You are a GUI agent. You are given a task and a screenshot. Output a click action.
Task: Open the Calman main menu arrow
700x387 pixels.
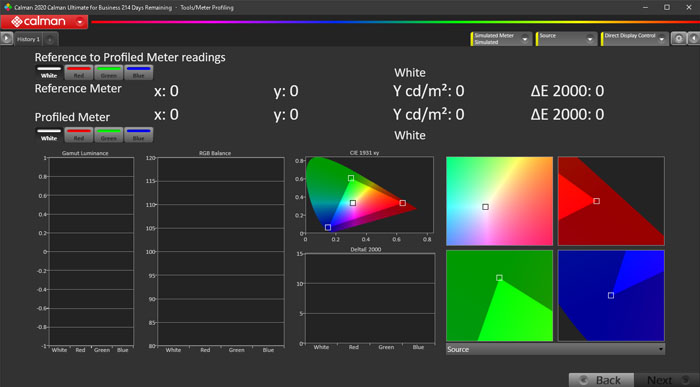click(80, 21)
